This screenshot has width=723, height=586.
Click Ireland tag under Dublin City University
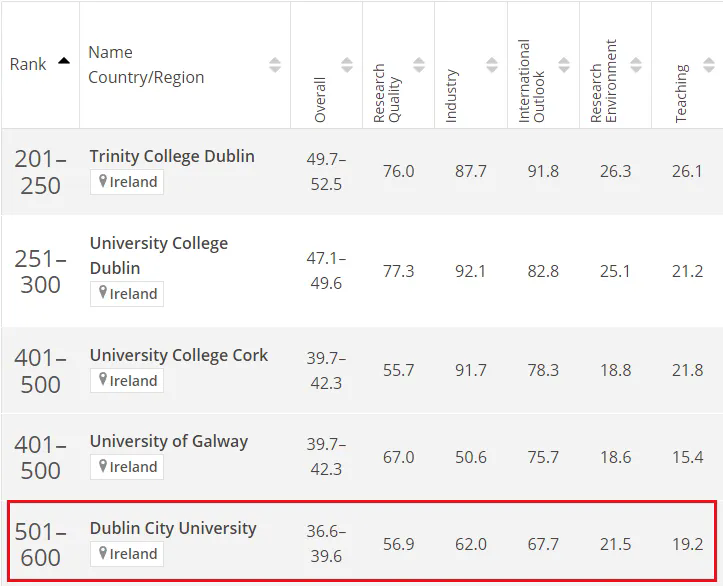click(x=127, y=554)
